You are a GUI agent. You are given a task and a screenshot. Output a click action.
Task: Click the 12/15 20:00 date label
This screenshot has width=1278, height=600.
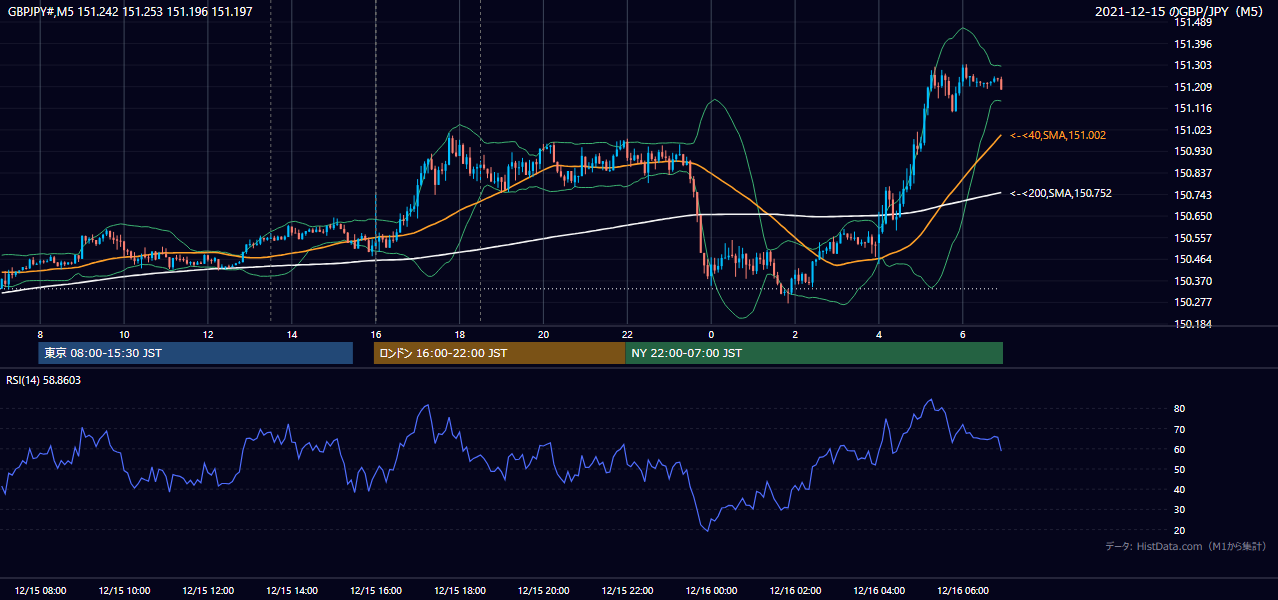coord(543,590)
